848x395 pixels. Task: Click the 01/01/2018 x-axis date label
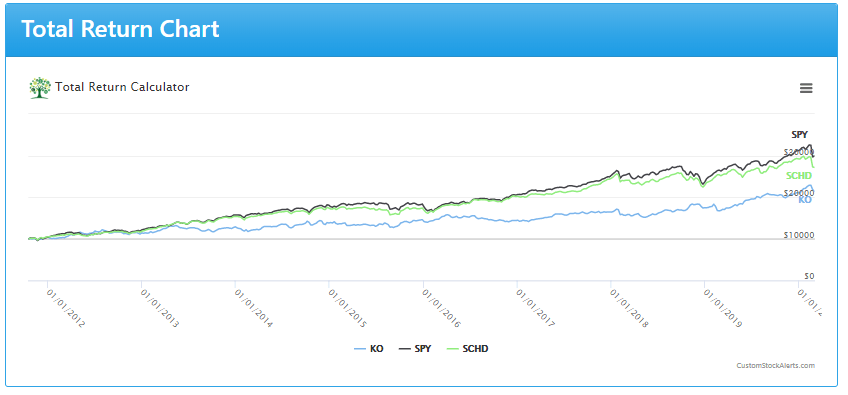(x=630, y=308)
